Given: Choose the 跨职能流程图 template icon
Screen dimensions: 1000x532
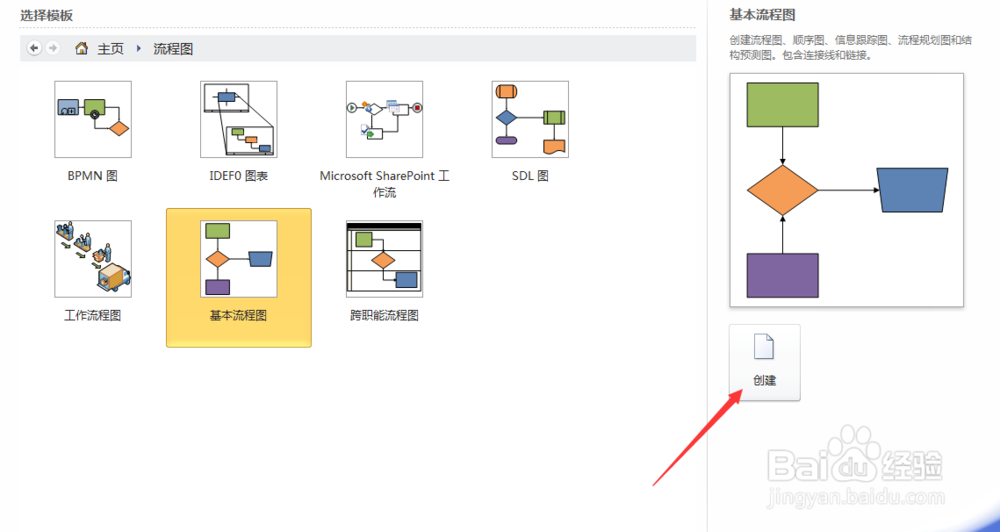Looking at the screenshot, I should pos(385,259).
